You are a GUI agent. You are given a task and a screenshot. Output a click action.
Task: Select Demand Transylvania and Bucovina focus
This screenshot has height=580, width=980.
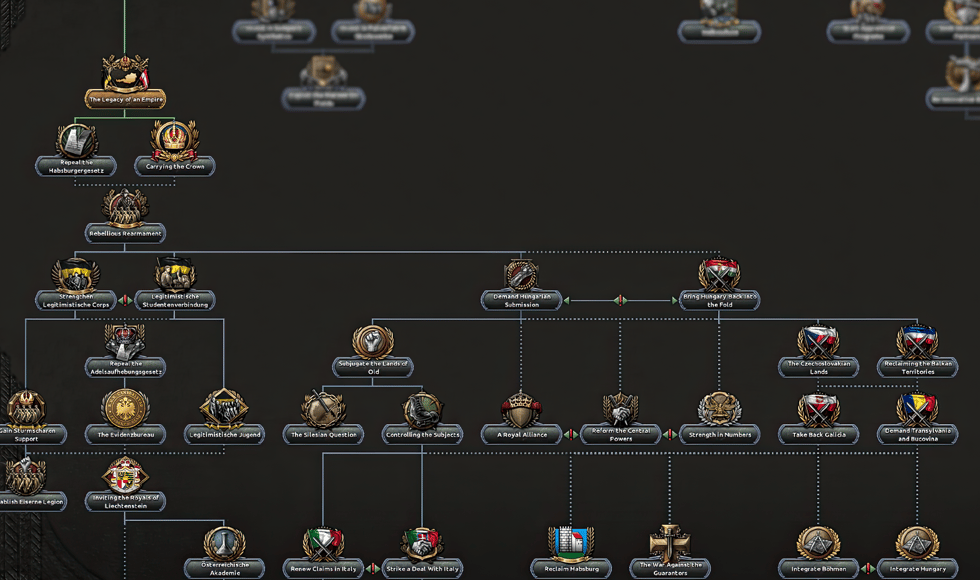[918, 418]
